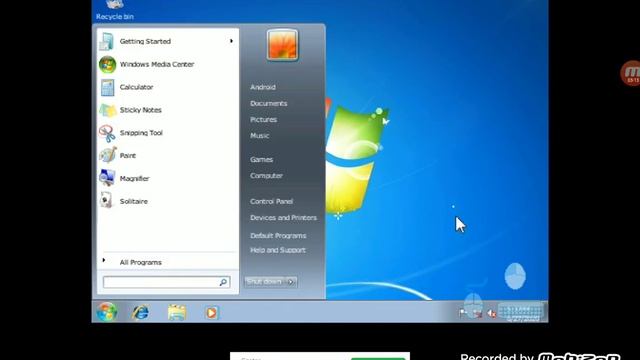The height and width of the screenshot is (360, 640).
Task: Open Devices and Printers
Action: click(283, 218)
